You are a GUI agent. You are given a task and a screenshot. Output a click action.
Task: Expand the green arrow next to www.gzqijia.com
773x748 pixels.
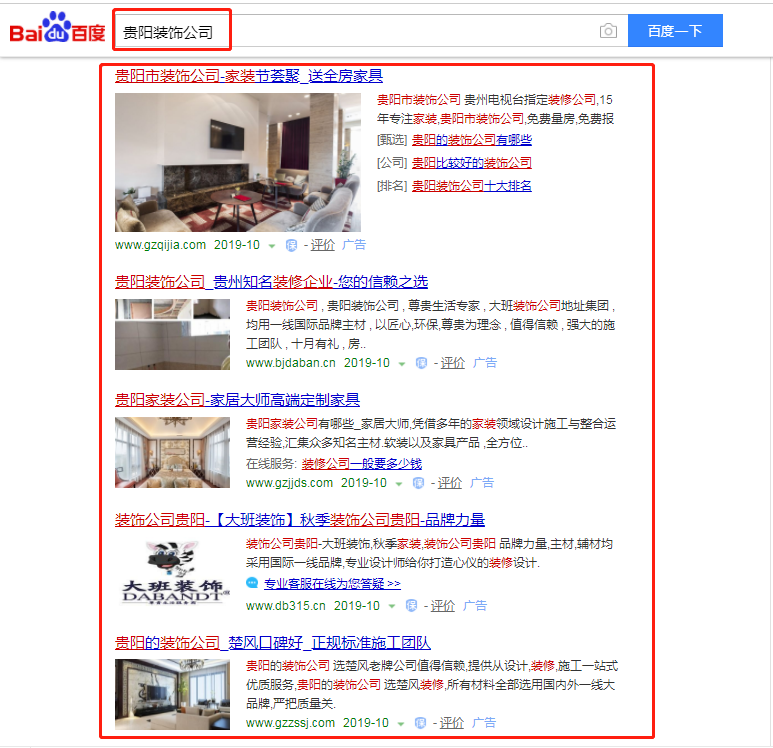[272, 246]
